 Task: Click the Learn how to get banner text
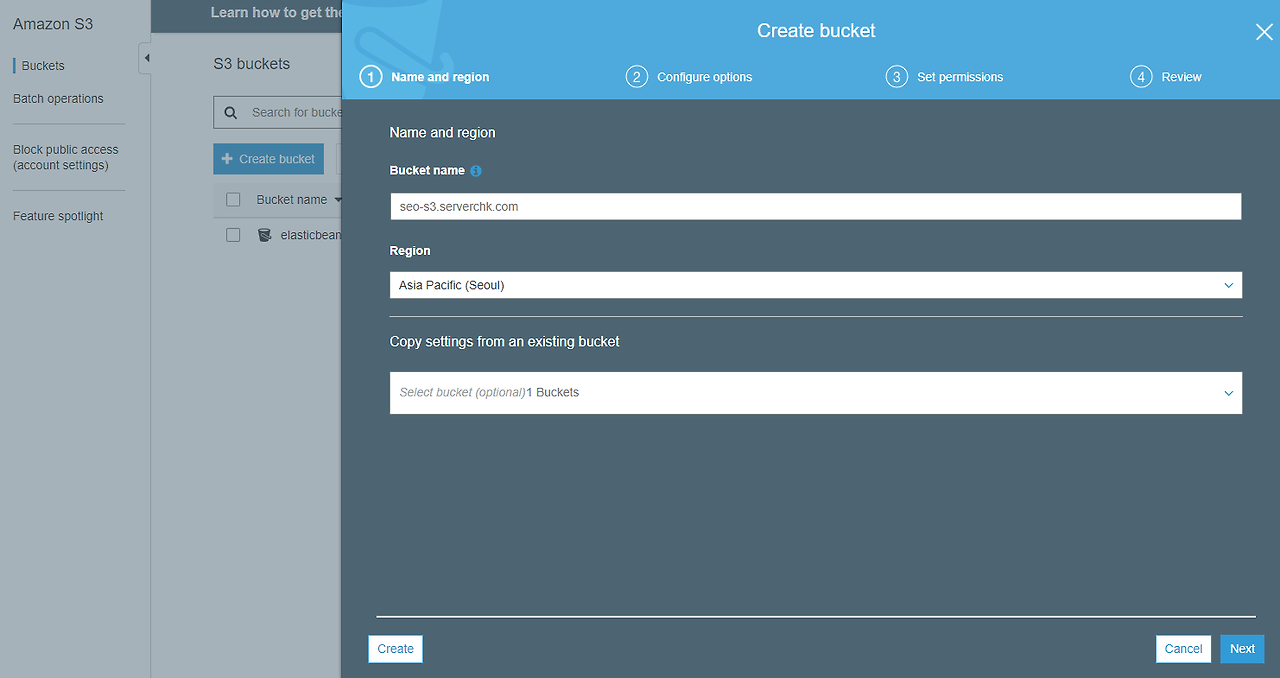(276, 13)
